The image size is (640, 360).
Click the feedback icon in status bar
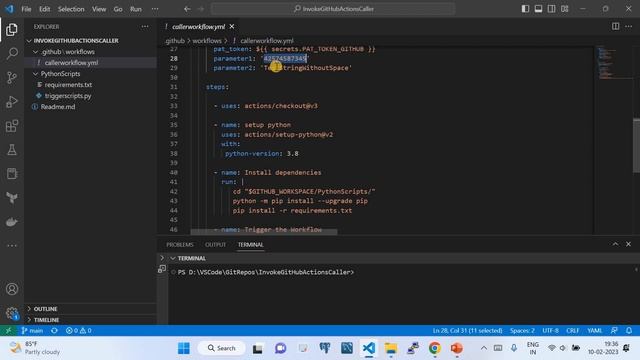click(614, 331)
